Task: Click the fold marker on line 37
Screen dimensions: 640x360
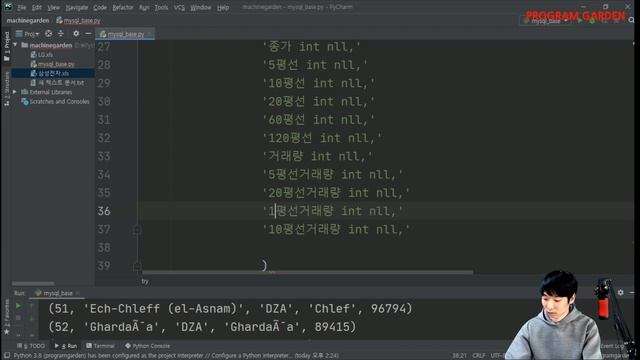Action: pyautogui.click(x=138, y=230)
